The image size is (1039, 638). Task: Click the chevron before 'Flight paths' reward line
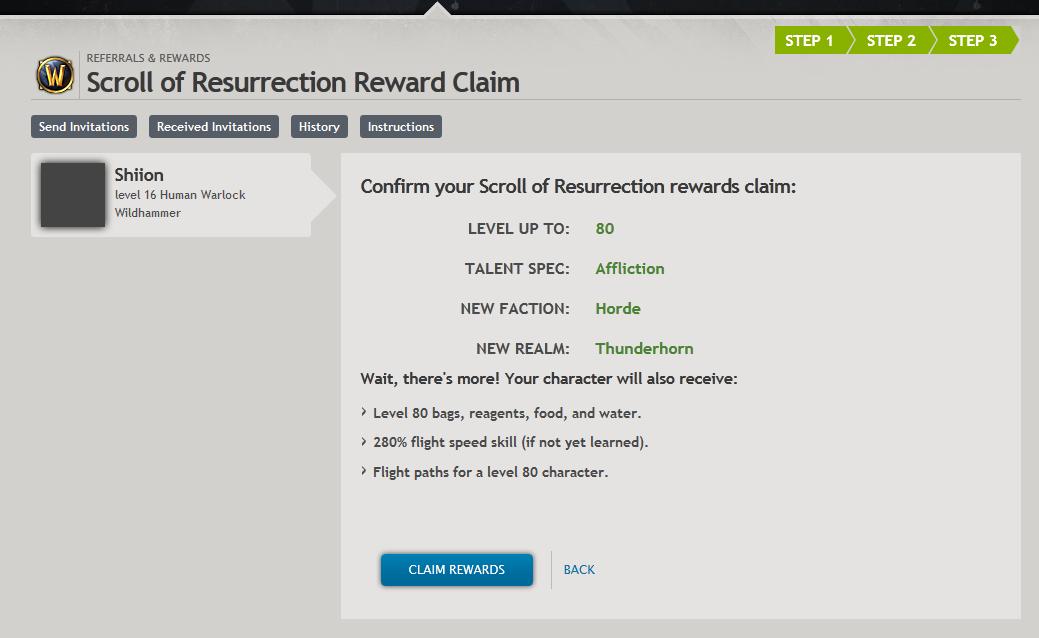(x=363, y=471)
